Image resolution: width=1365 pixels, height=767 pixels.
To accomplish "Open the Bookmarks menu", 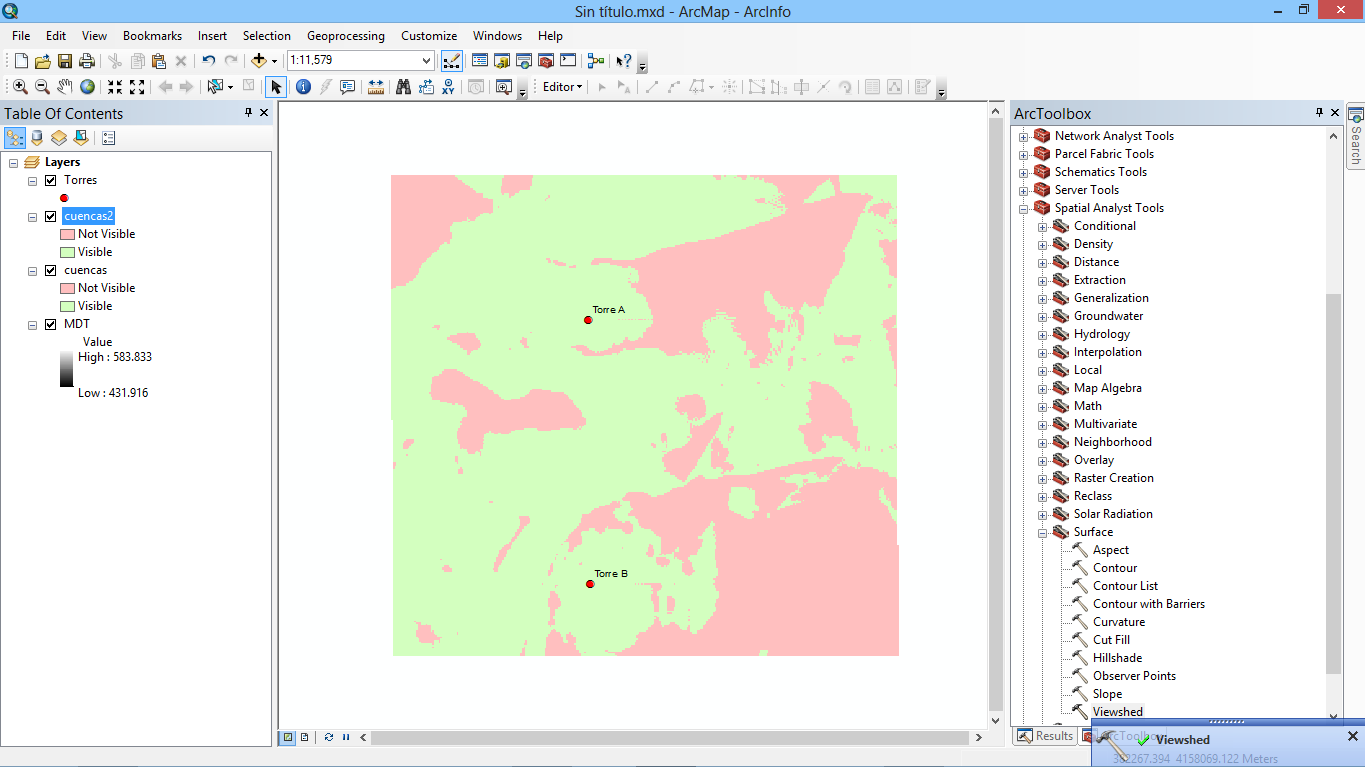I will coord(152,36).
